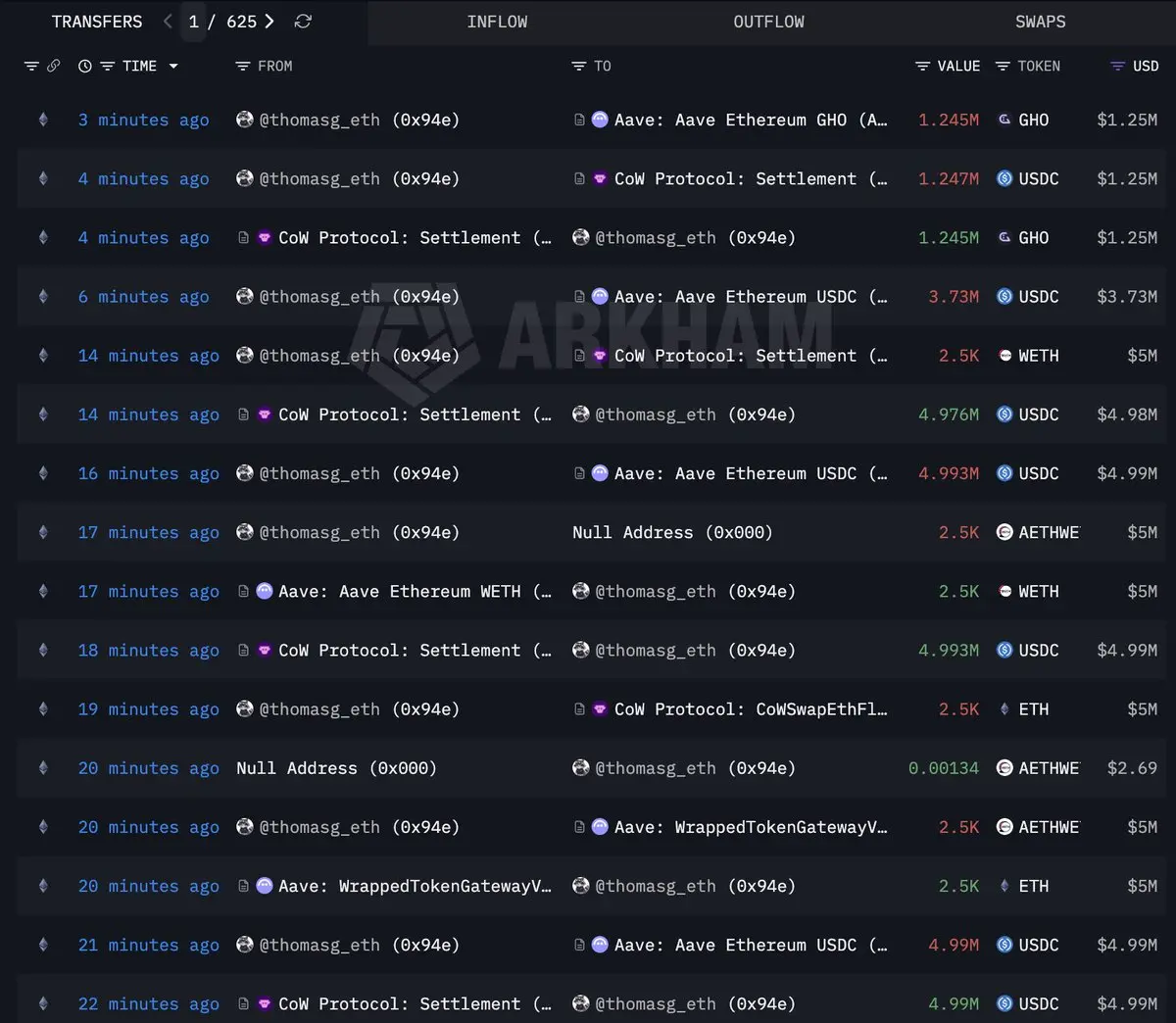Click WETH token icon in 14 minutes row
Viewport: 1176px width, 1023px height.
click(1004, 356)
